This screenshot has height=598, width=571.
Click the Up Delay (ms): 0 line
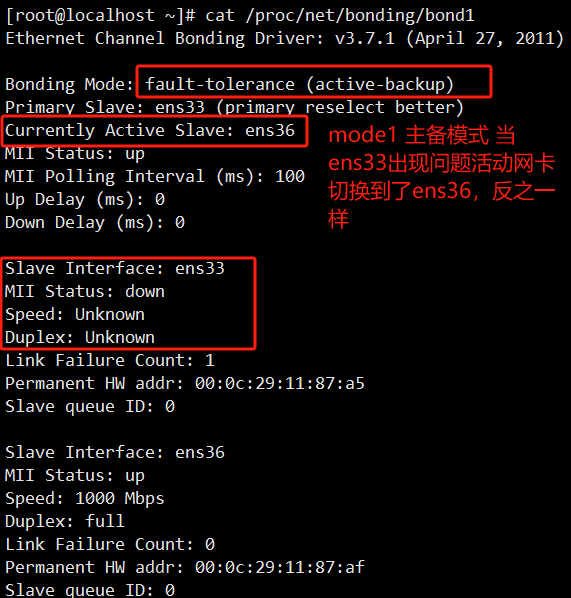[x=85, y=199]
